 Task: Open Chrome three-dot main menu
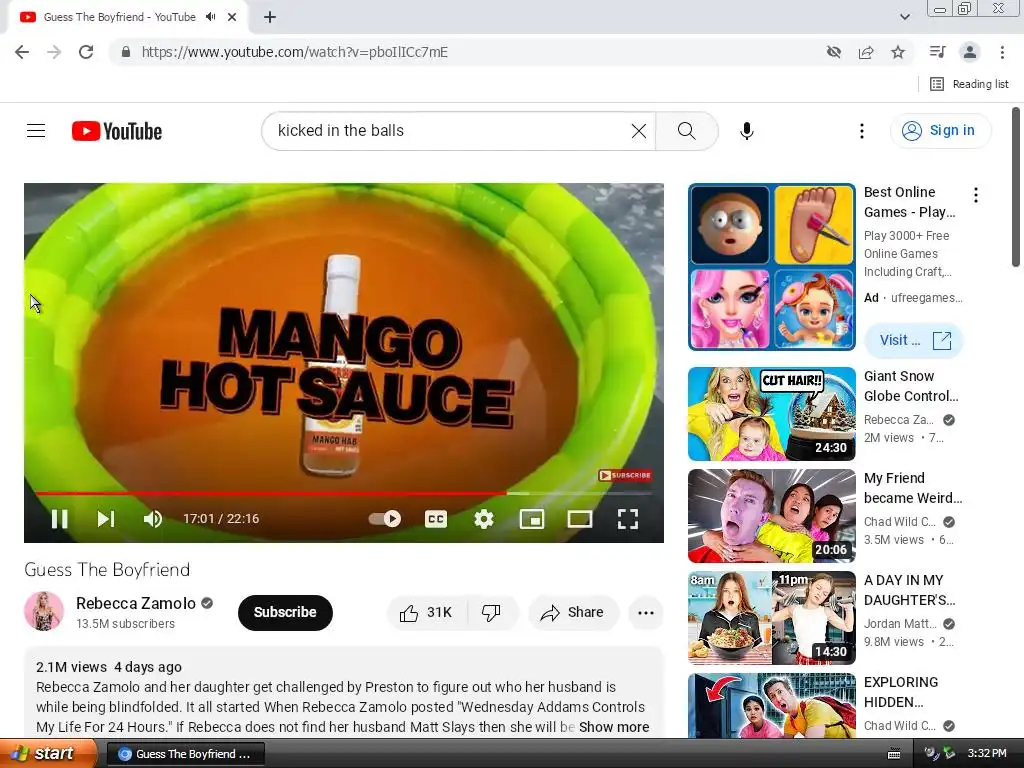point(1002,52)
